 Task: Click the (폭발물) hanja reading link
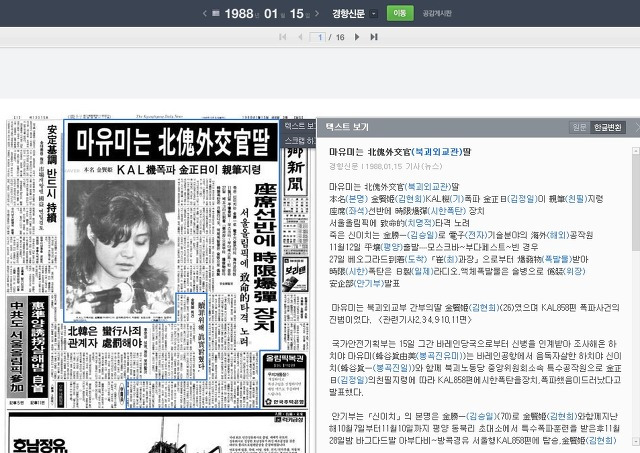556,259
